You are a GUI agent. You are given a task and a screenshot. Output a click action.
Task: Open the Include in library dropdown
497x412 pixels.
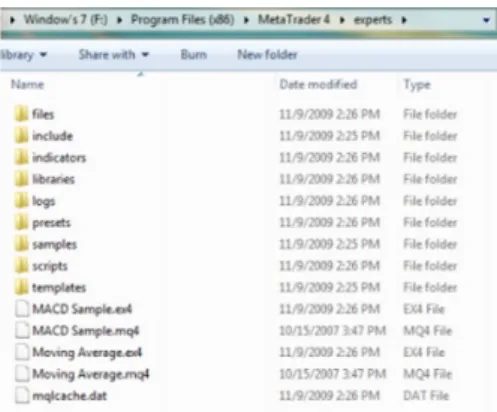point(23,55)
